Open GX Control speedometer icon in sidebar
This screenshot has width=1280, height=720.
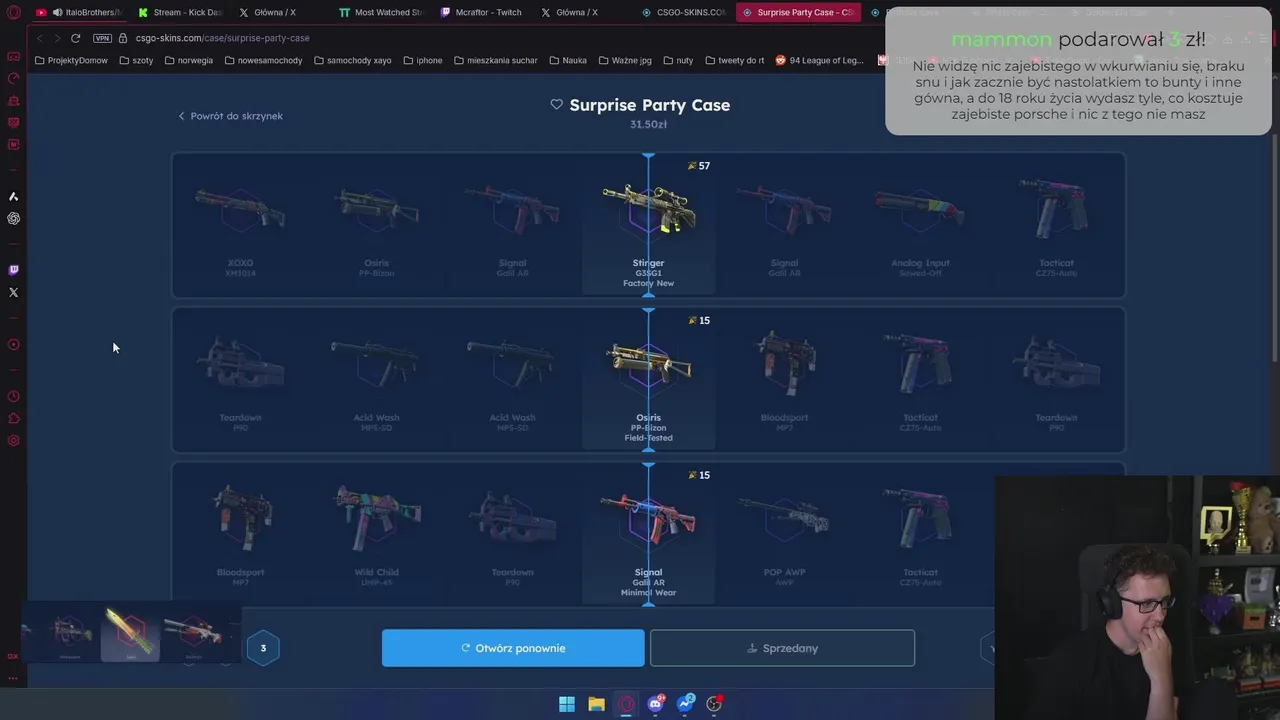pyautogui.click(x=13, y=78)
